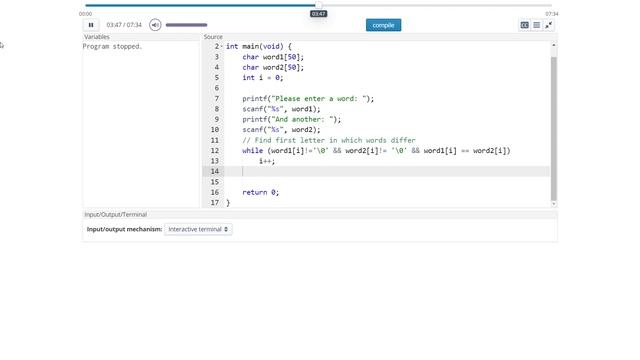Click the closing brace on line 17
Screen dimensions: 640x360
click(x=228, y=203)
